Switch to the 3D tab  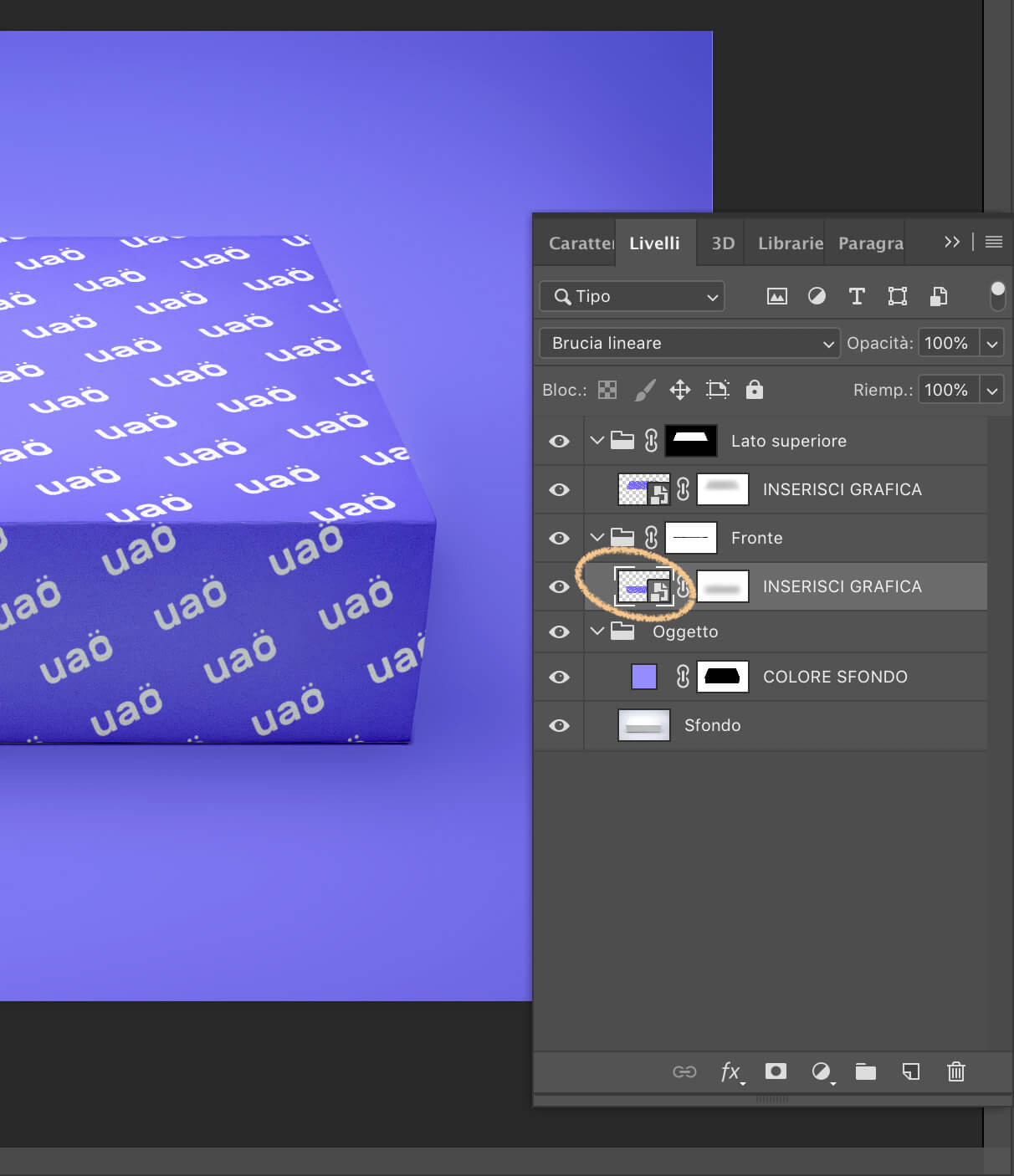pos(722,243)
